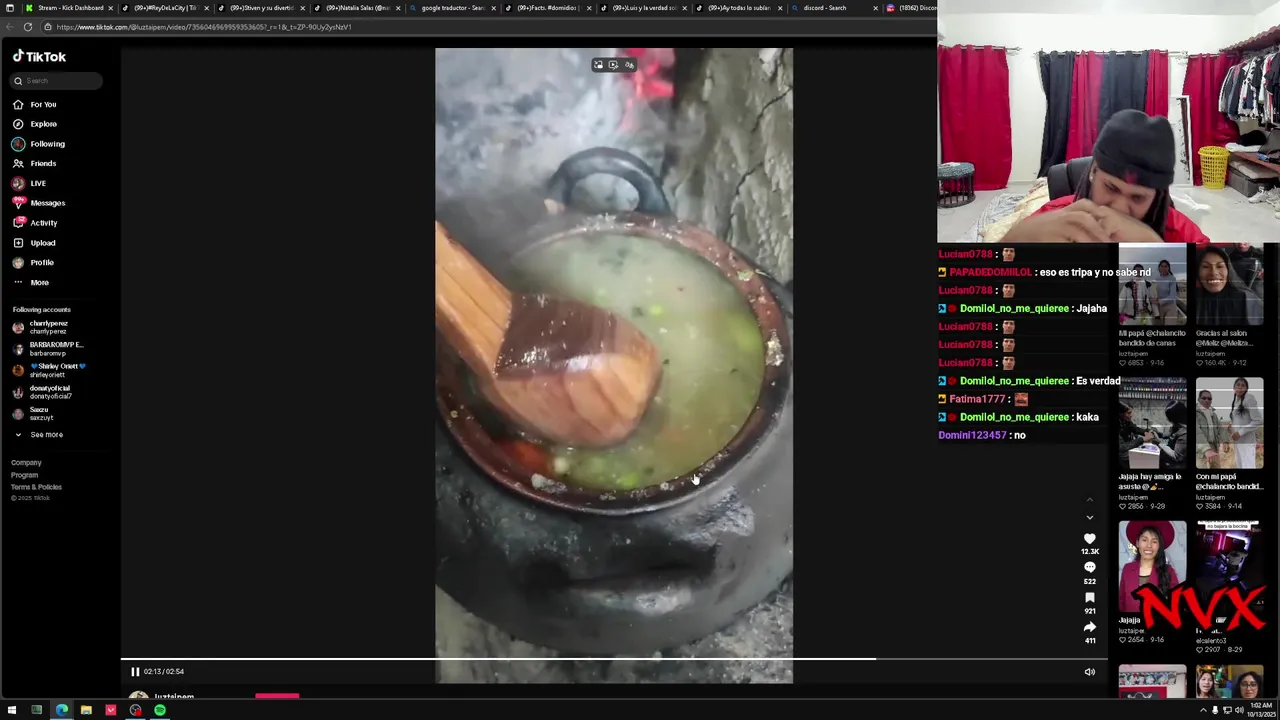1280x720 pixels.
Task: Show hidden system tray icons
Action: click(x=1204, y=710)
